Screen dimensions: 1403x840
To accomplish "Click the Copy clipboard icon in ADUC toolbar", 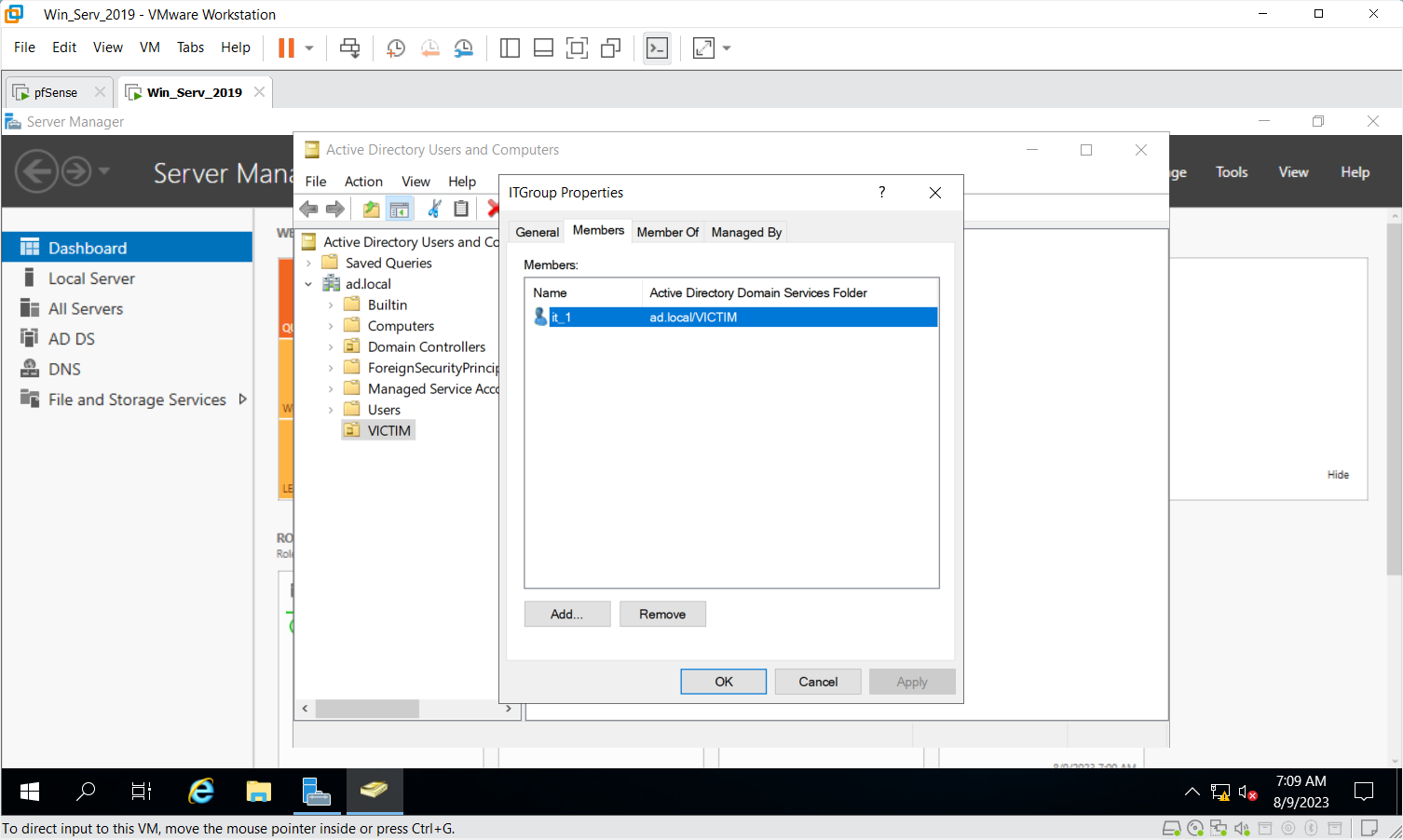I will [461, 209].
